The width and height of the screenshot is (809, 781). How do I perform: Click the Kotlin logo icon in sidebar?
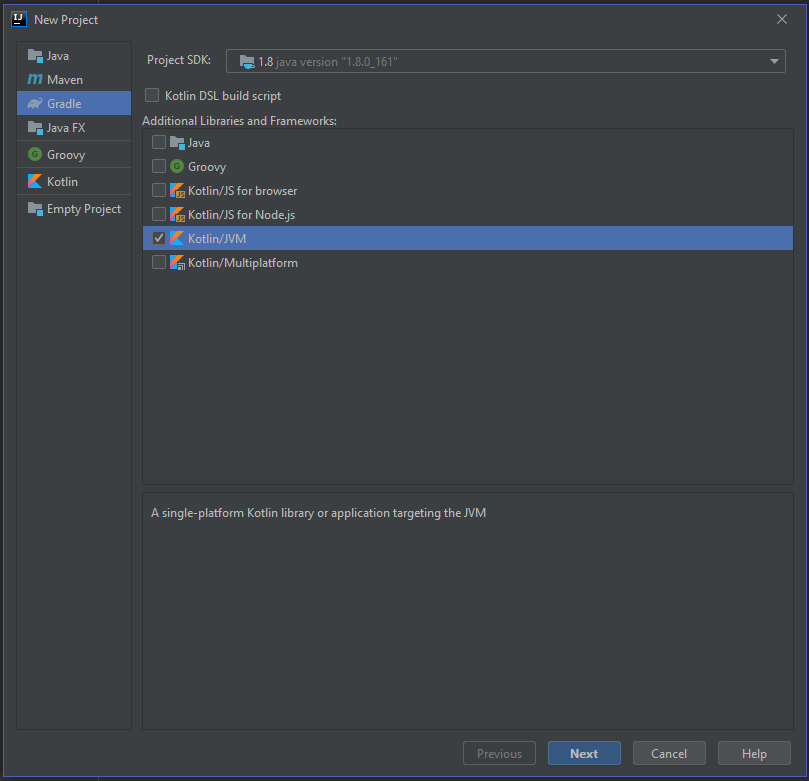coord(35,181)
